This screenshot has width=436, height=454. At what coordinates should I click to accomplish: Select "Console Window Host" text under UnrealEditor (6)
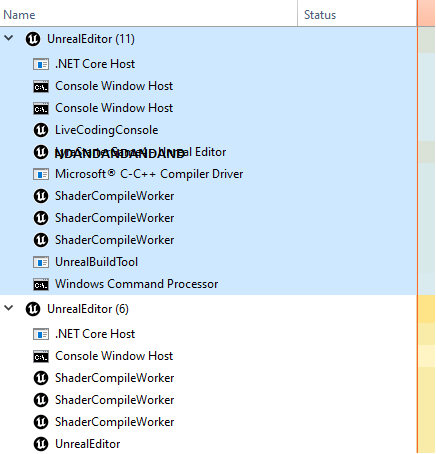click(114, 356)
